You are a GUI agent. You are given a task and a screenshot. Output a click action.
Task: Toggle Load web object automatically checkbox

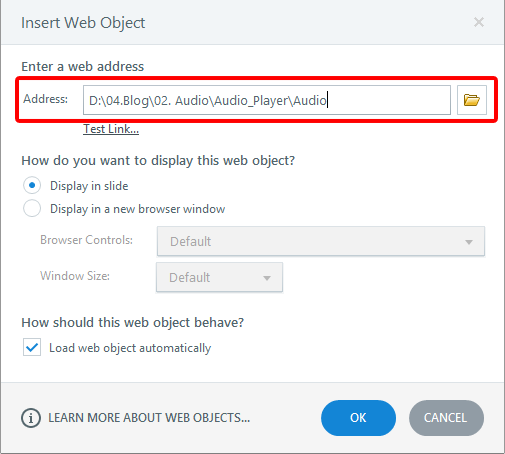[32, 347]
